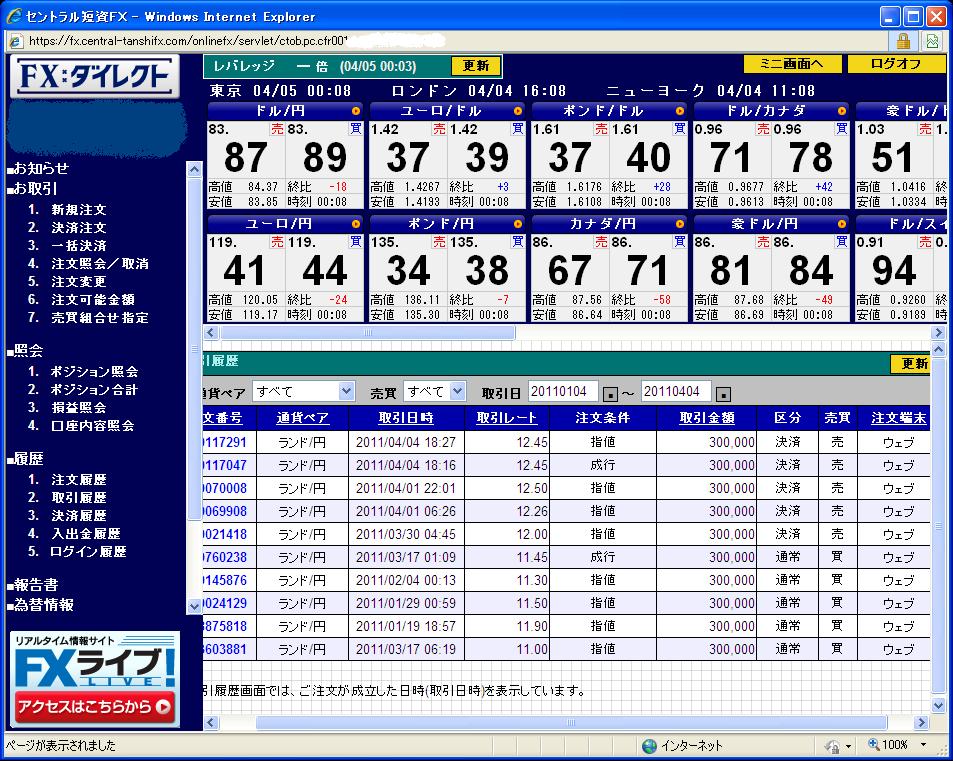Click the 売 sell icon on ドル/円
Image resolution: width=953 pixels, height=761 pixels.
(x=276, y=129)
